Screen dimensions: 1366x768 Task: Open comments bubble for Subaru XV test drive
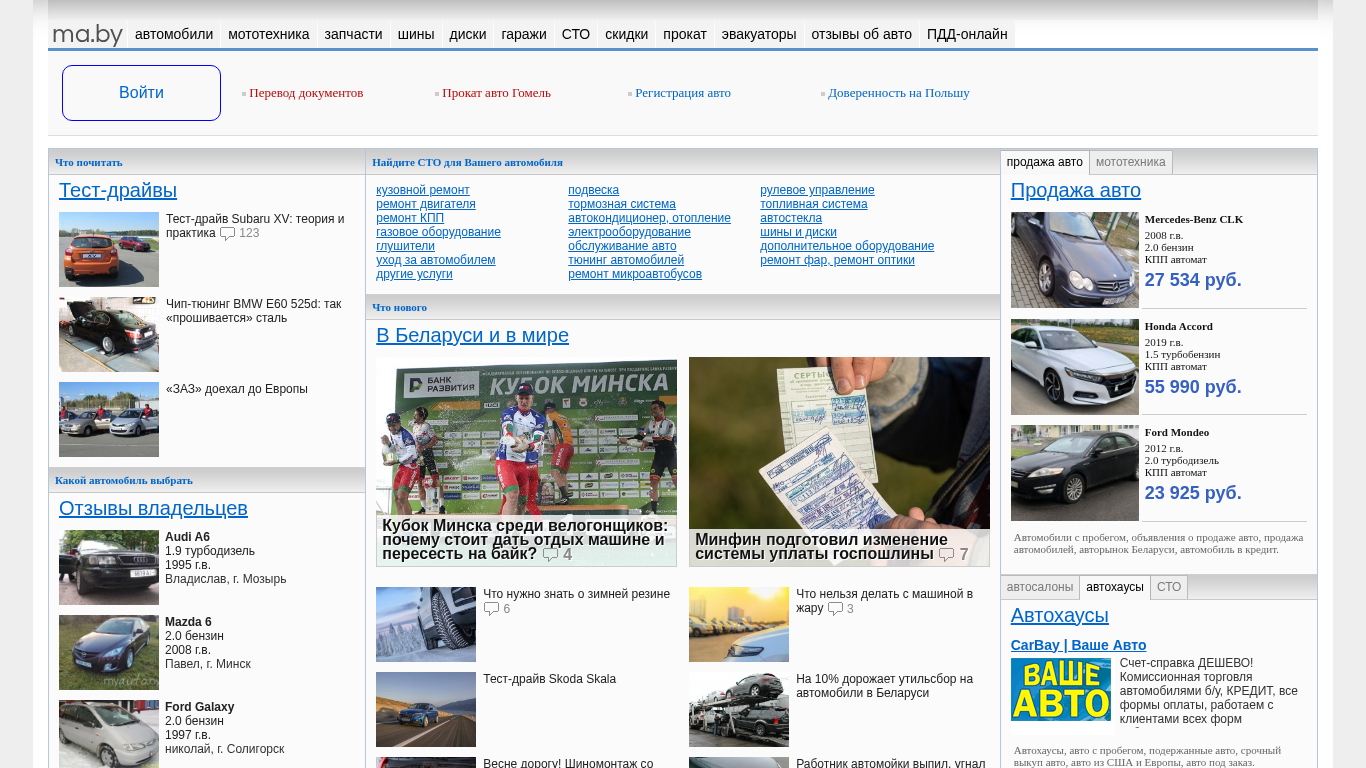tap(227, 234)
